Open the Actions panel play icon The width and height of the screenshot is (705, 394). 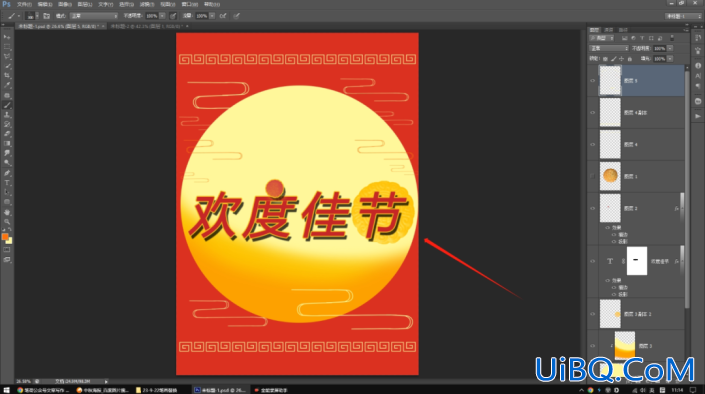coord(698,116)
